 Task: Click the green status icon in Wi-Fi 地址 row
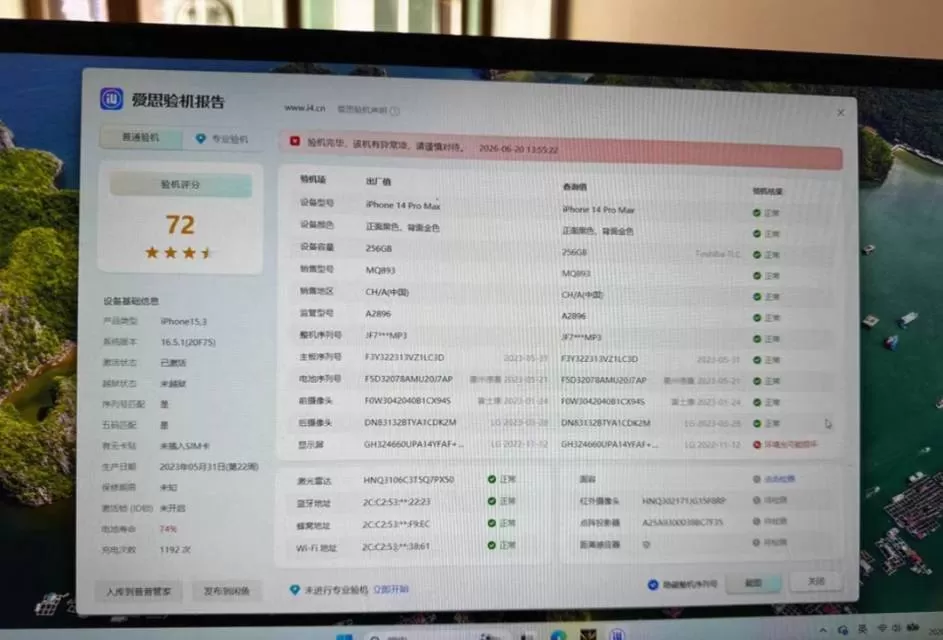coord(491,545)
